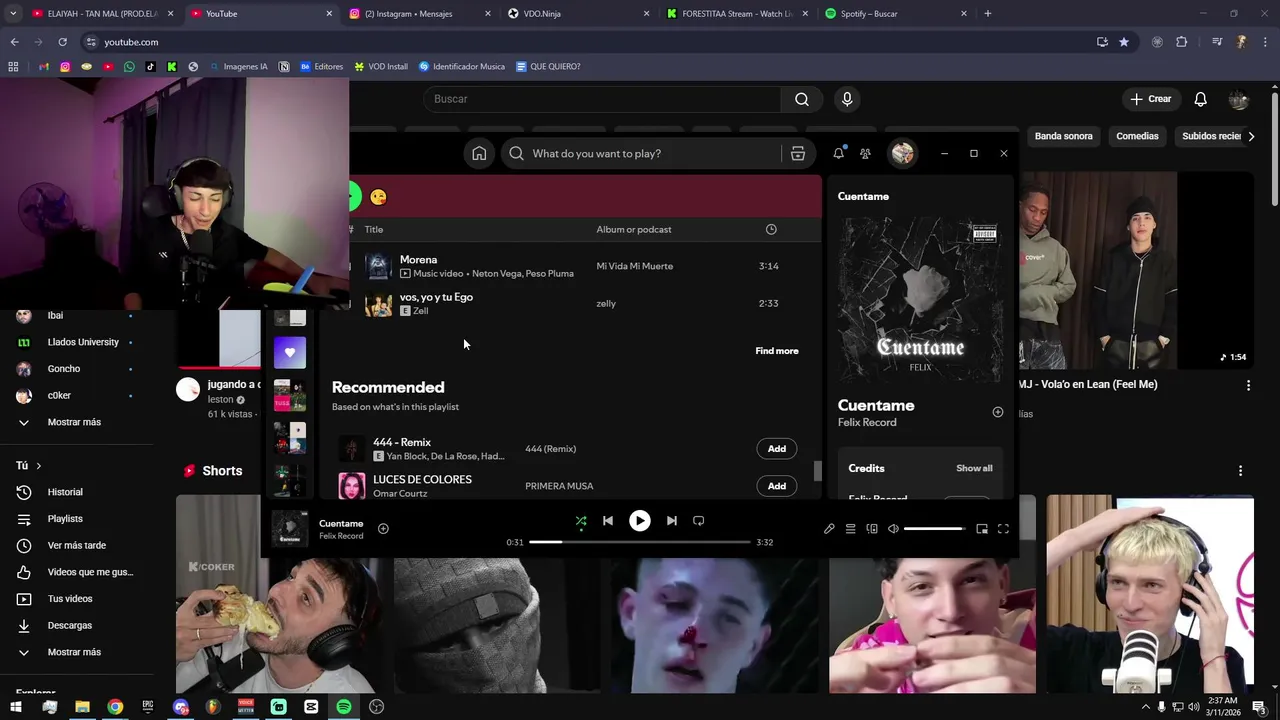Viewport: 1280px width, 720px height.
Task: Click Cuentame album cover in side panel
Action: [920, 298]
